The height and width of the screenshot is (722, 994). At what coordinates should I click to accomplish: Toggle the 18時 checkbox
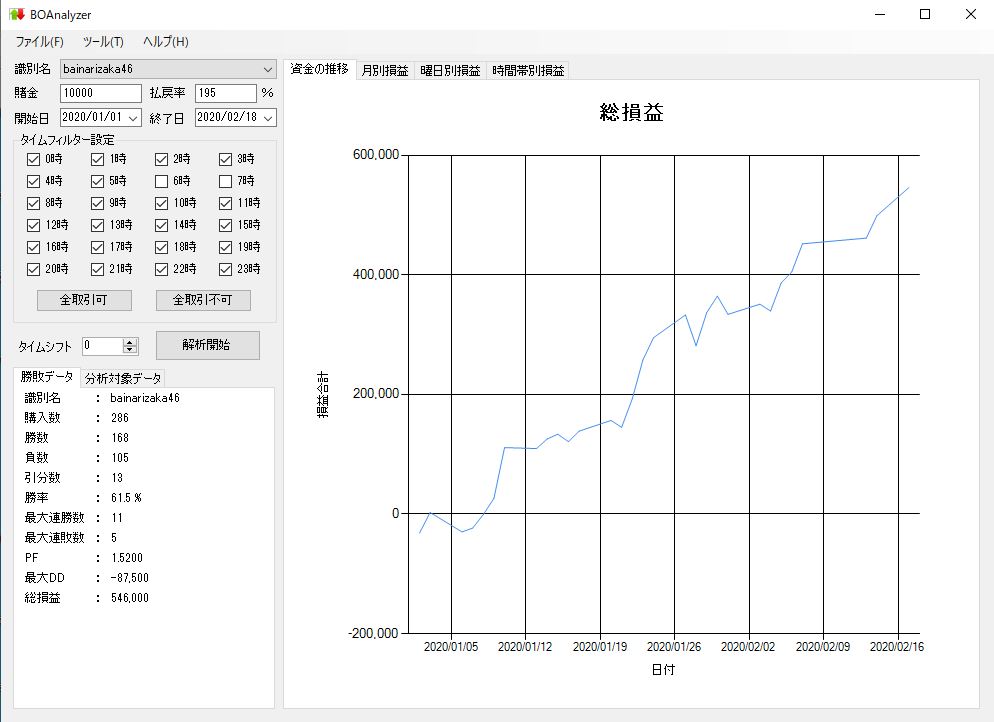pyautogui.click(x=161, y=247)
